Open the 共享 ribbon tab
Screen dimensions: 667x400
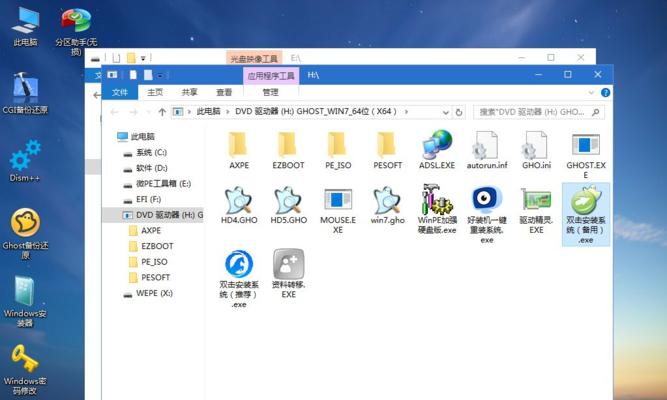pyautogui.click(x=189, y=92)
